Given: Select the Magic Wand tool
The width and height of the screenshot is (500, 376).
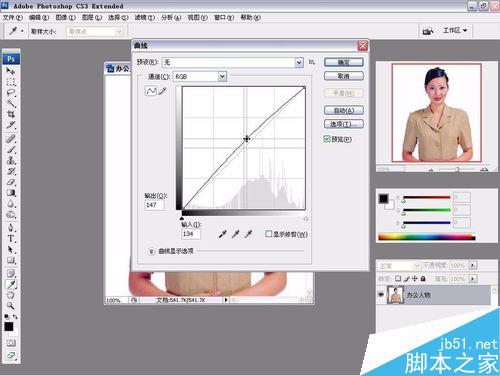Looking at the screenshot, I should pos(11,103).
